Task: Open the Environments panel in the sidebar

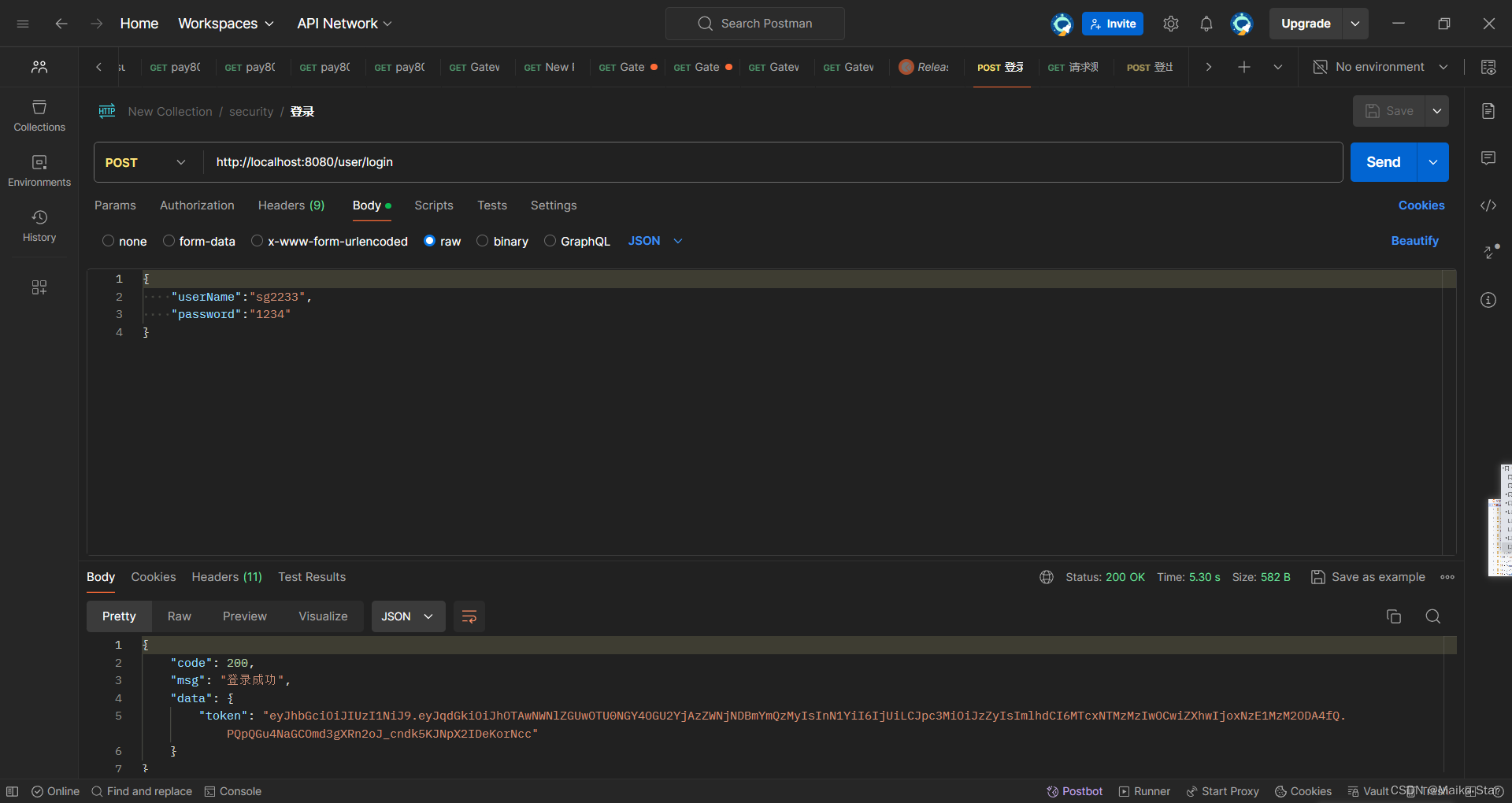Action: pyautogui.click(x=39, y=169)
